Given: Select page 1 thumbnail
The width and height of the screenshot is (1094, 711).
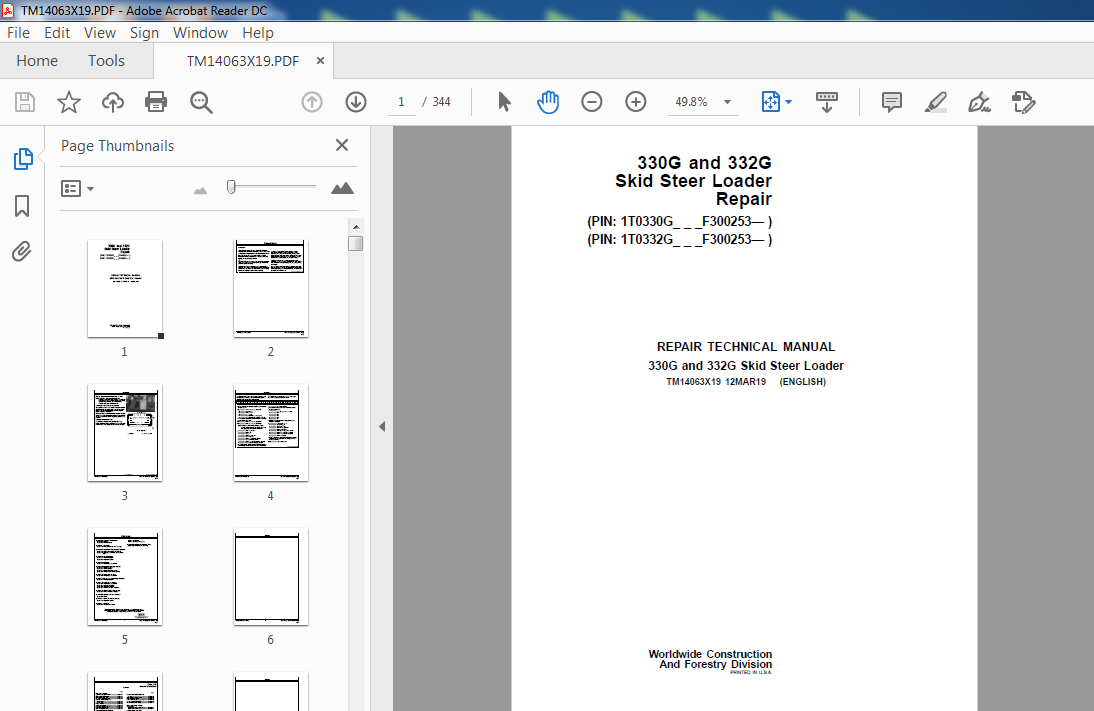Looking at the screenshot, I should point(125,289).
